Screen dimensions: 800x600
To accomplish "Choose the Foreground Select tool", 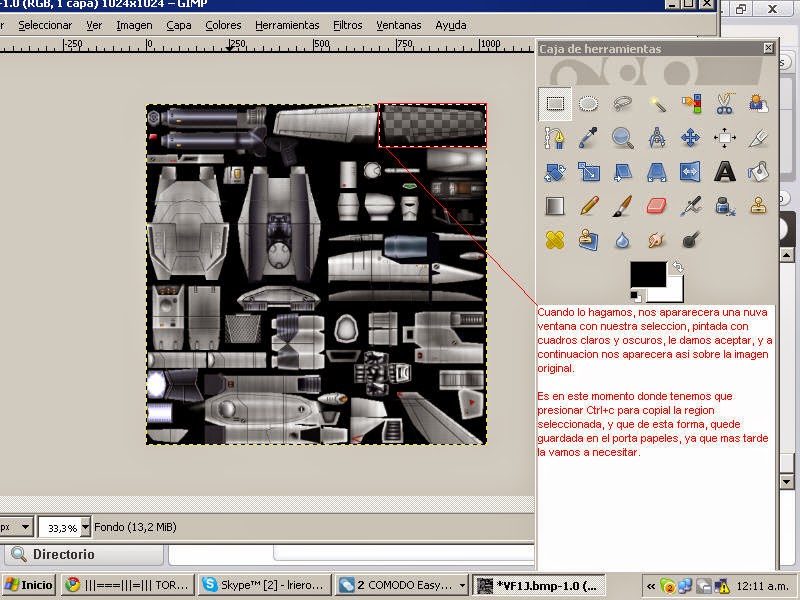I will 759,104.
